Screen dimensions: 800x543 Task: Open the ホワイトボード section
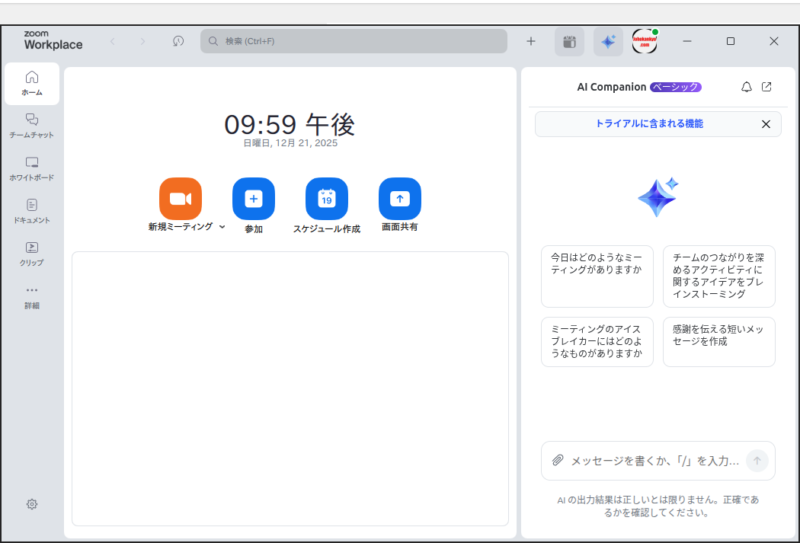32,168
